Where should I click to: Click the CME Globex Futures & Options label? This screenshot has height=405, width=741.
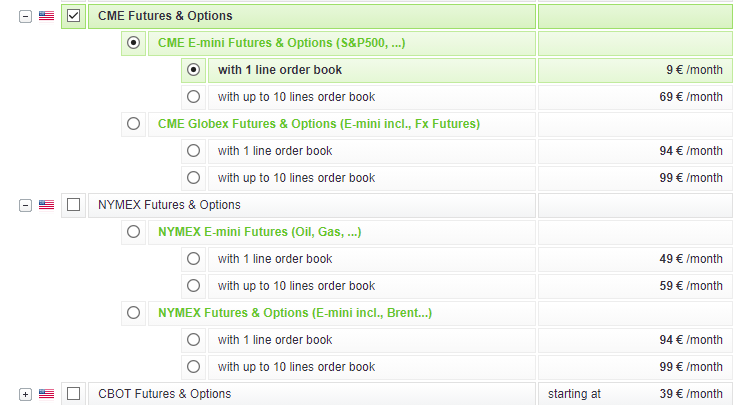tap(319, 124)
